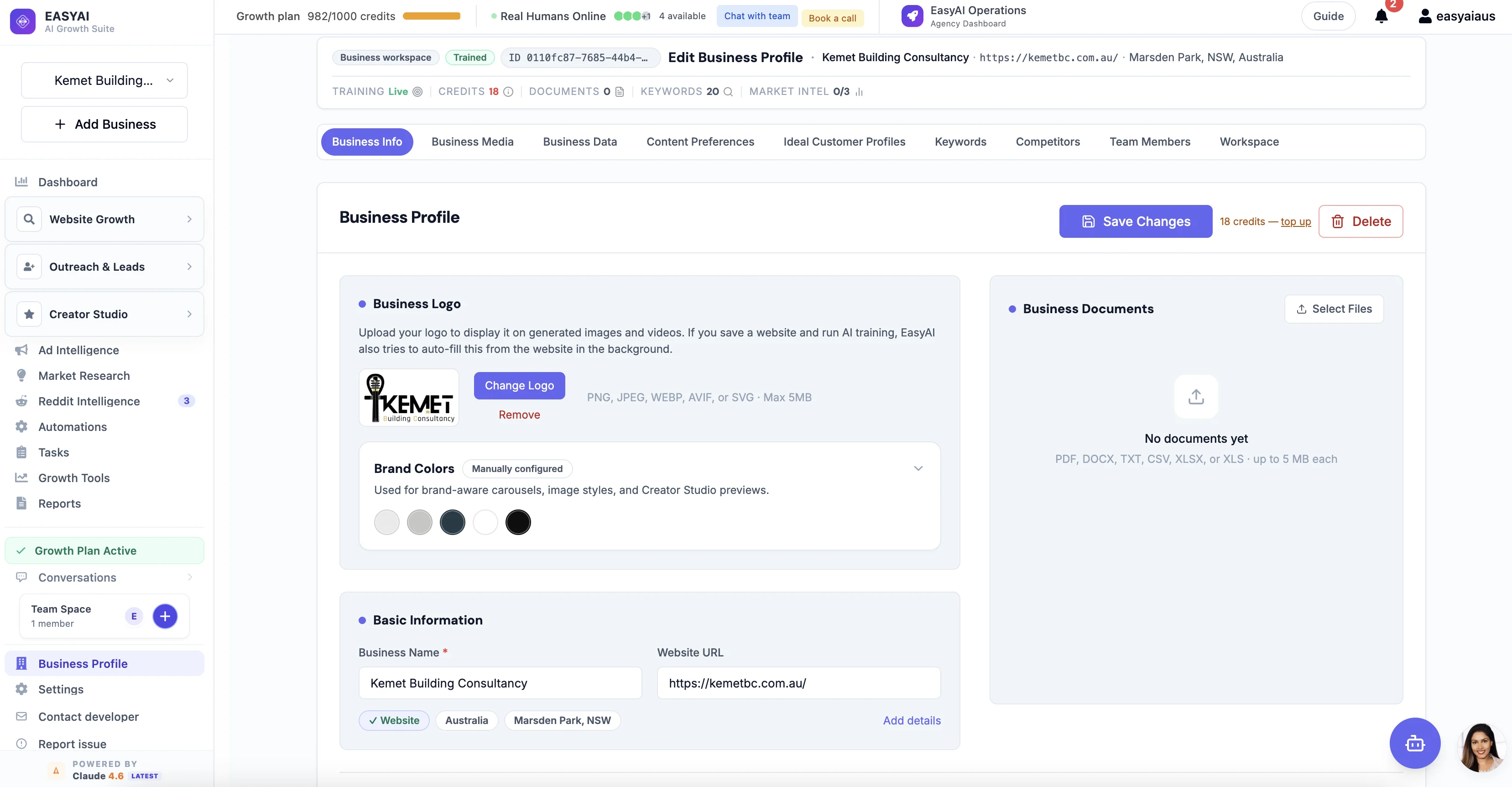Click the training live target icon
The width and height of the screenshot is (1512, 787).
point(417,92)
